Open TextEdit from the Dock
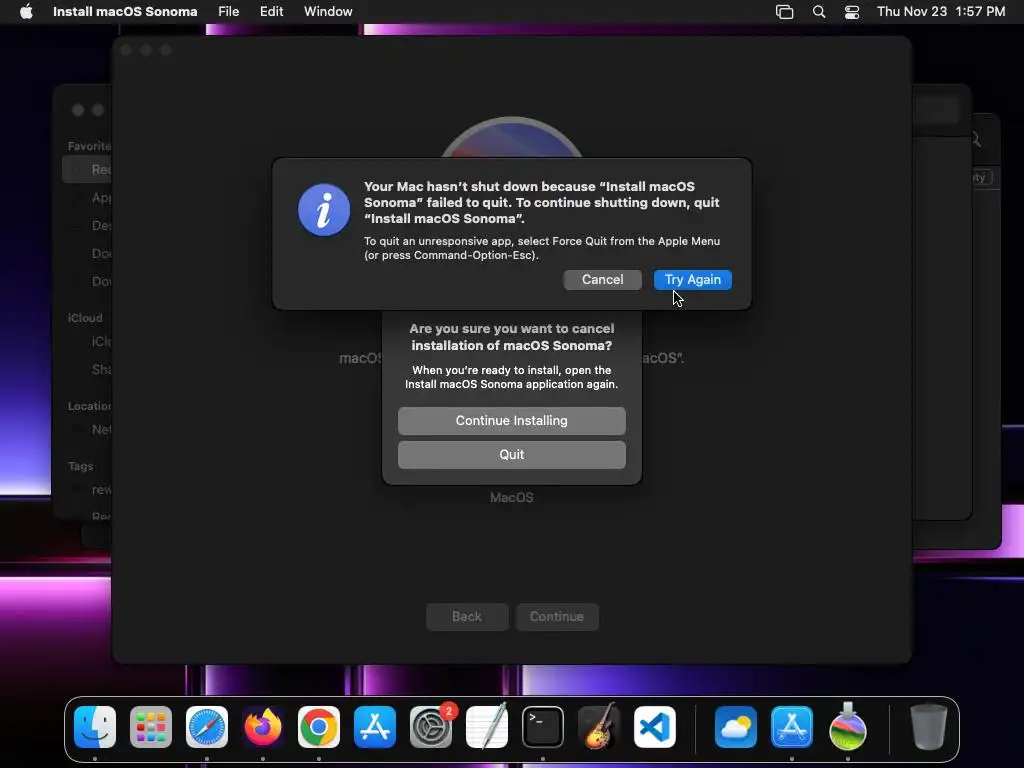The width and height of the screenshot is (1024, 768). [x=487, y=727]
